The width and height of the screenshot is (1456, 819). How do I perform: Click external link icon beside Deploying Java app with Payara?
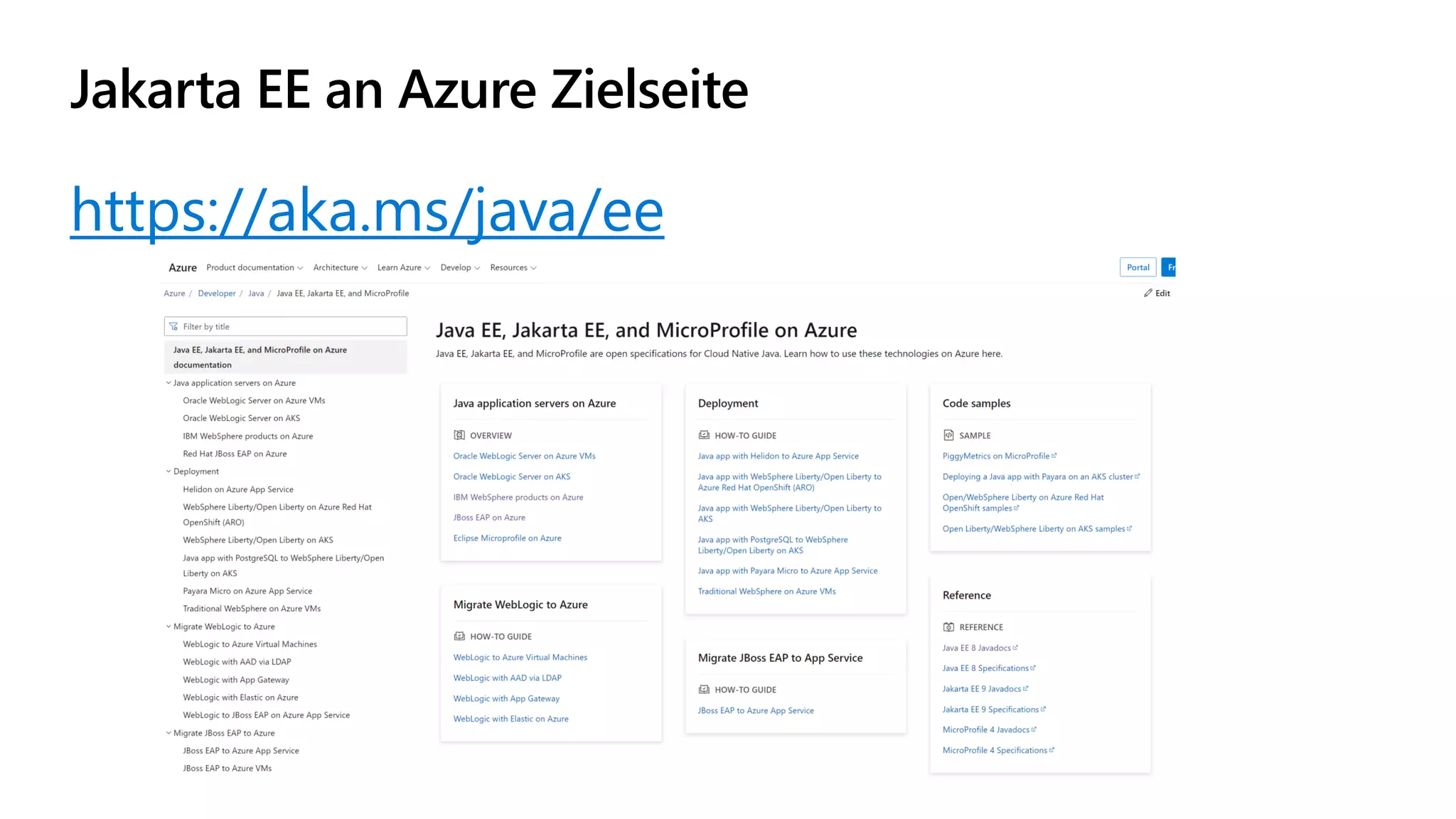[x=1137, y=476]
